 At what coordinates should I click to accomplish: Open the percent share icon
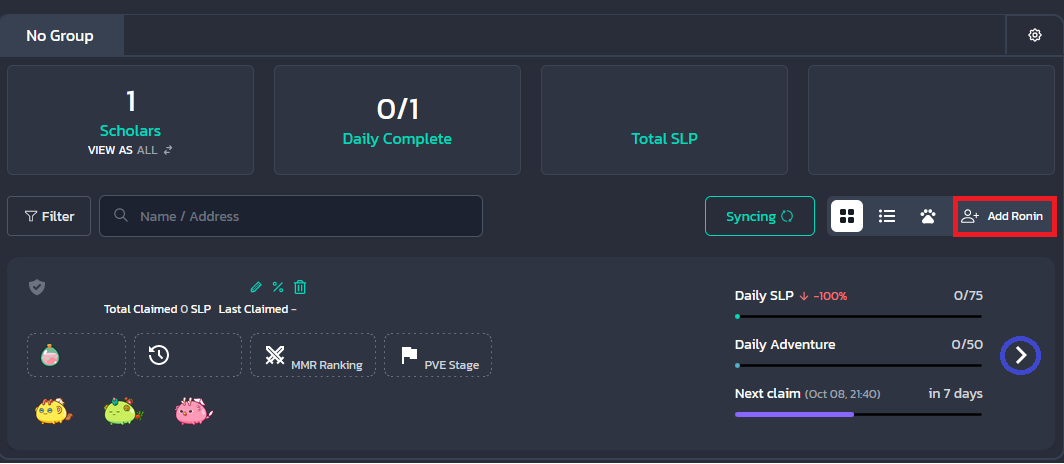[278, 287]
